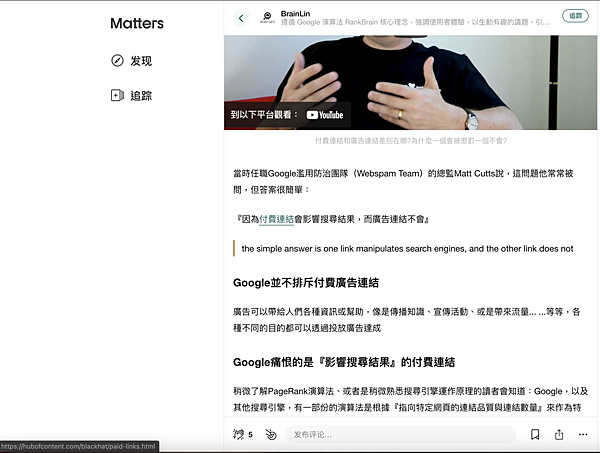Click the paragraph starting 廣告可以帶給人們
Screen dimensions: 600x453
click(x=407, y=320)
